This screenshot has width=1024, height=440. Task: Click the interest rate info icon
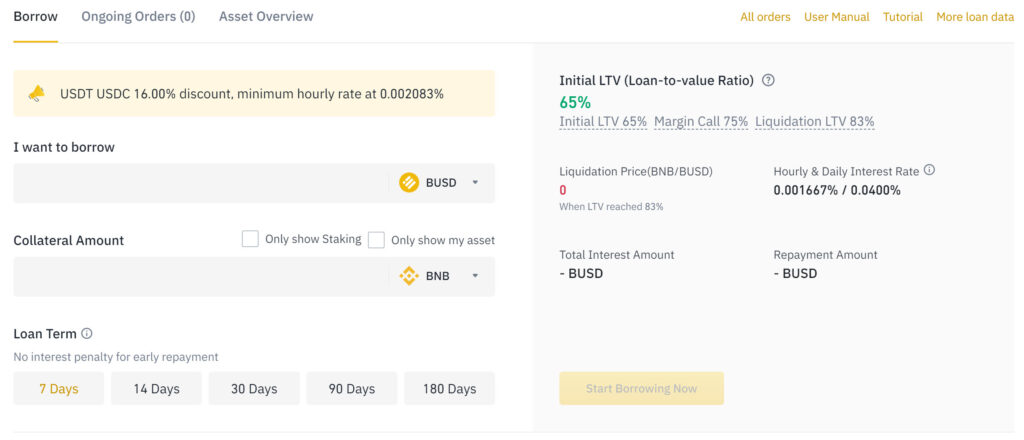(x=929, y=170)
